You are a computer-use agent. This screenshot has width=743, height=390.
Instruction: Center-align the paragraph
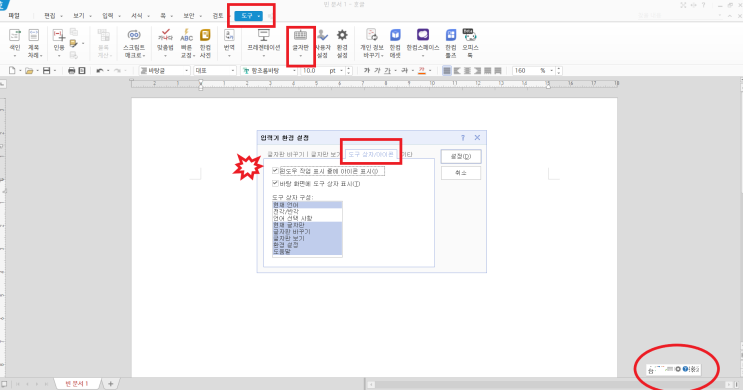click(467, 71)
